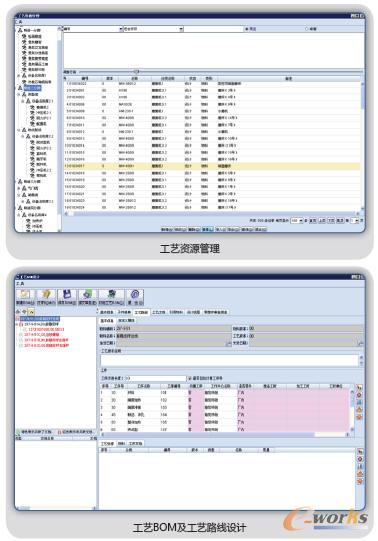The image size is (378, 541).
Task: Select the first radio button in the search bar
Action: pos(247,29)
